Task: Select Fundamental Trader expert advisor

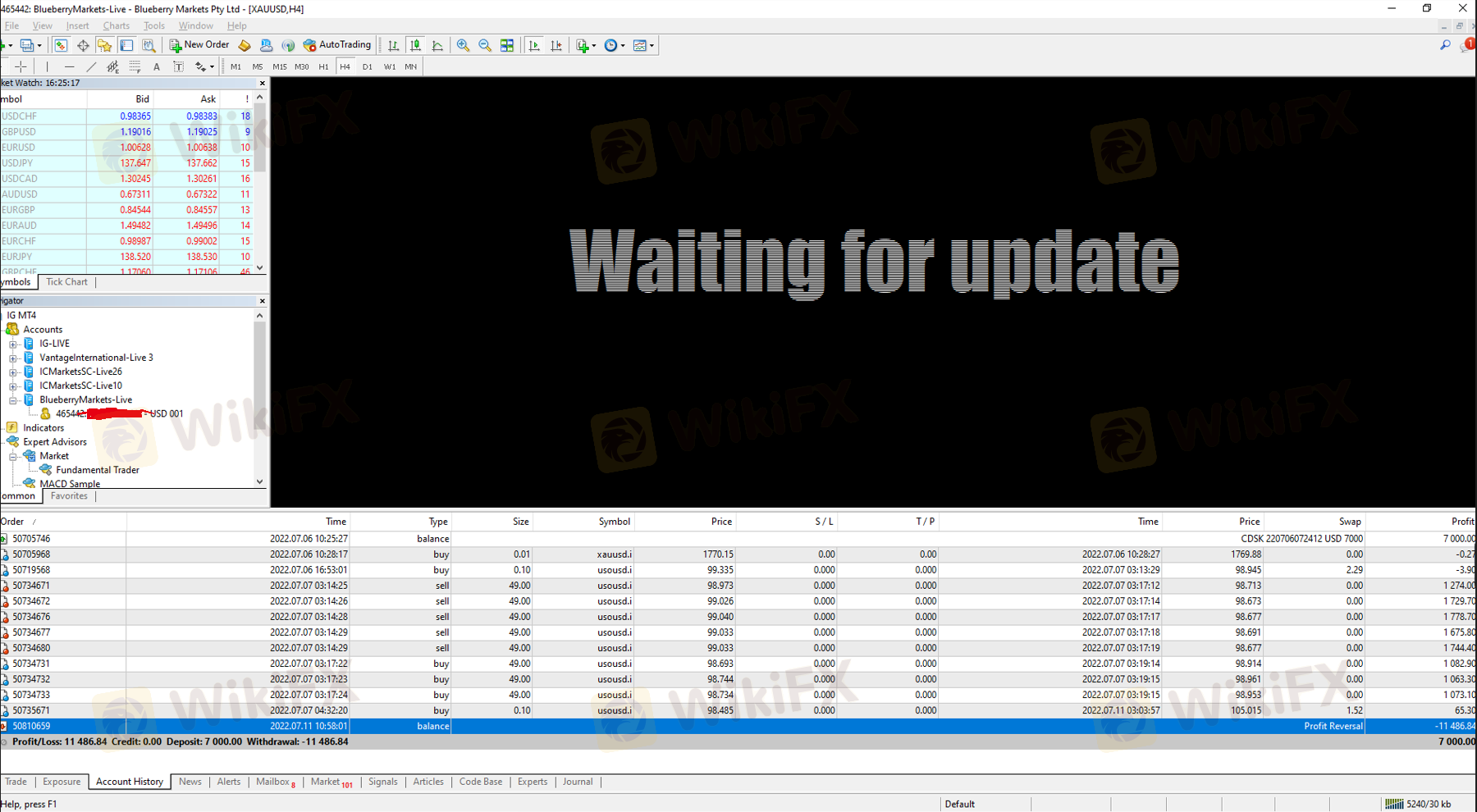Action: (x=97, y=470)
